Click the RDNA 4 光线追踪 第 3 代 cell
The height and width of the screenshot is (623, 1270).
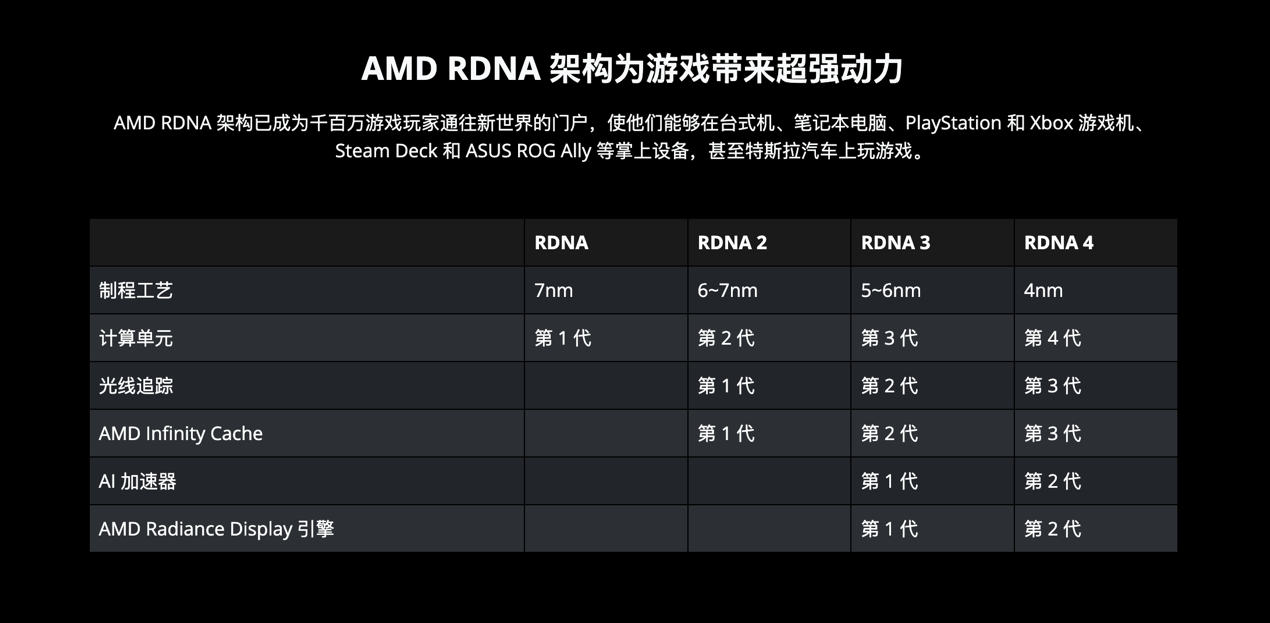tap(1052, 386)
